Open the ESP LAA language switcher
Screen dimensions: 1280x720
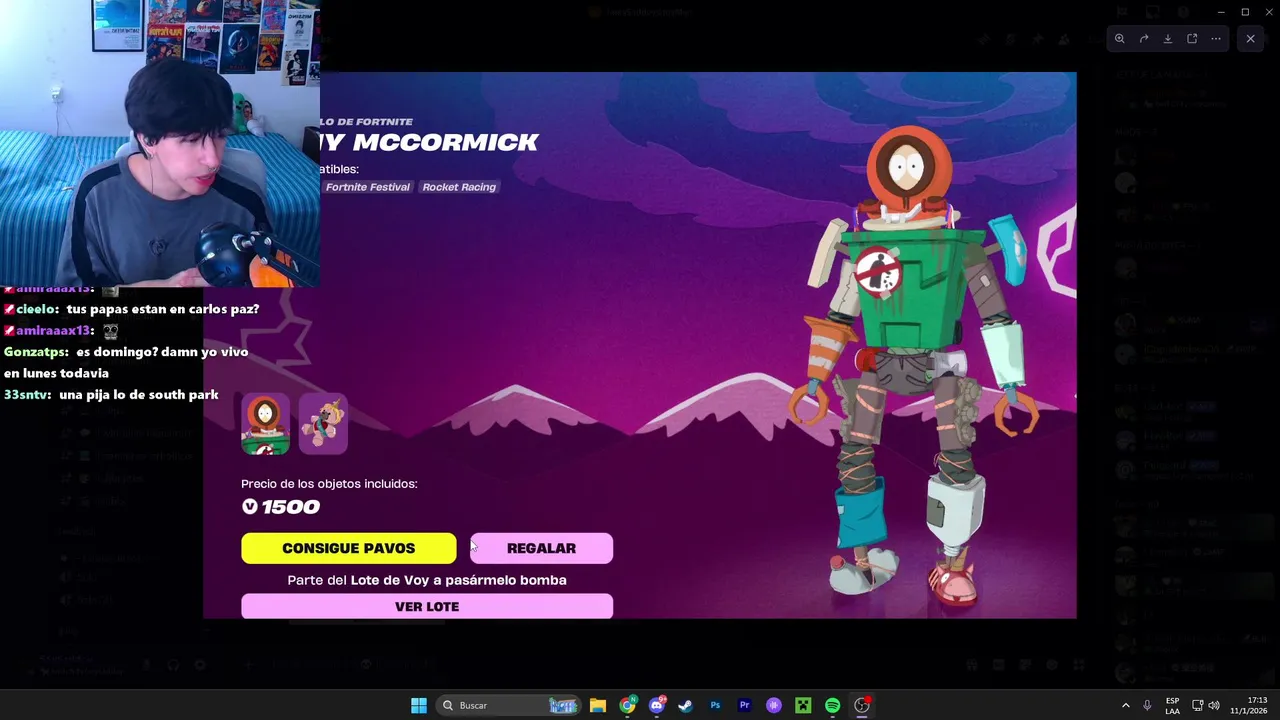click(1172, 705)
